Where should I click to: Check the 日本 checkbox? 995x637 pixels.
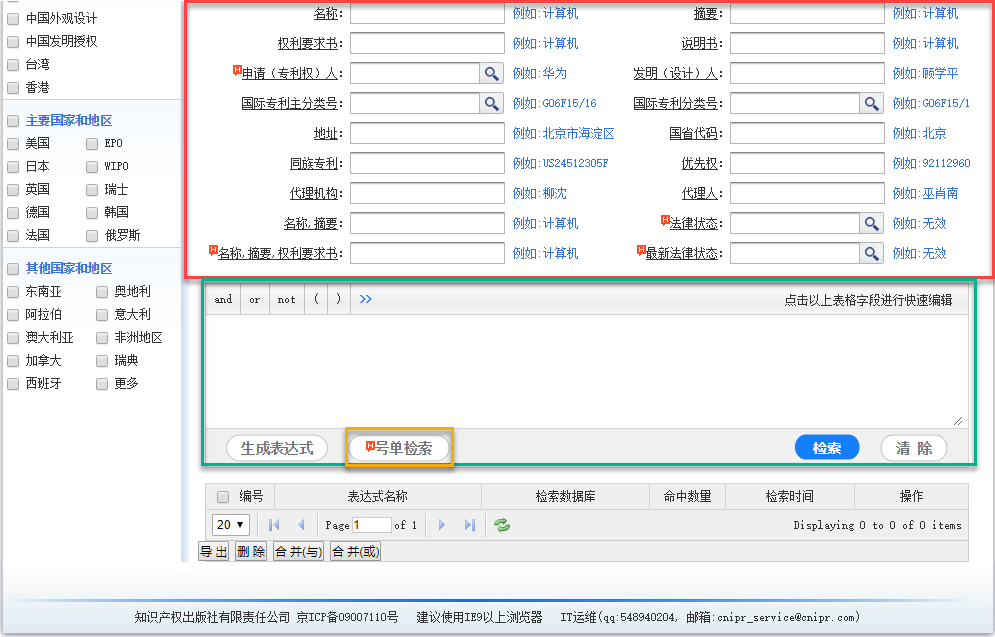tap(13, 167)
